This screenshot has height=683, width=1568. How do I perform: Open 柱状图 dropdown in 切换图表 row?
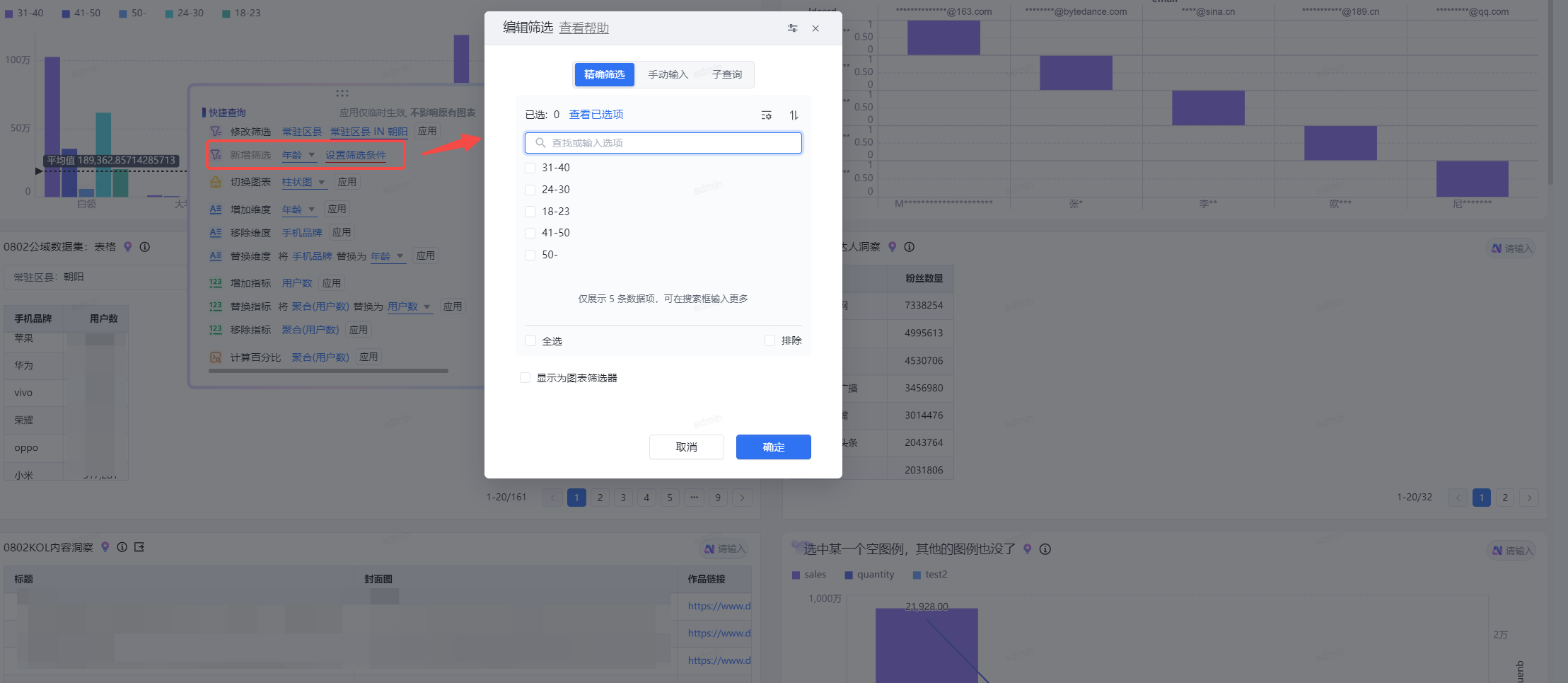tap(304, 183)
